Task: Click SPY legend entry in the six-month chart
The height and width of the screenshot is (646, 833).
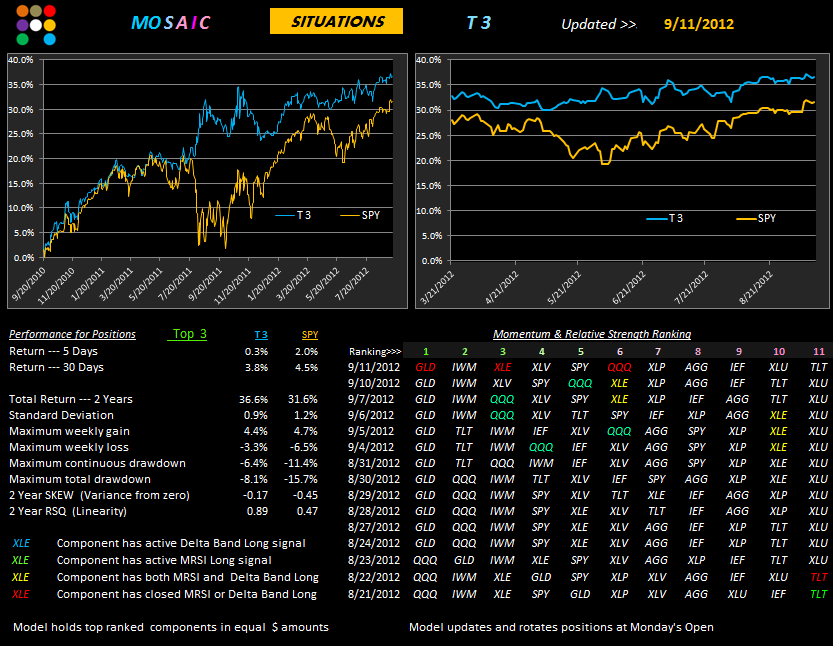Action: pyautogui.click(x=756, y=218)
